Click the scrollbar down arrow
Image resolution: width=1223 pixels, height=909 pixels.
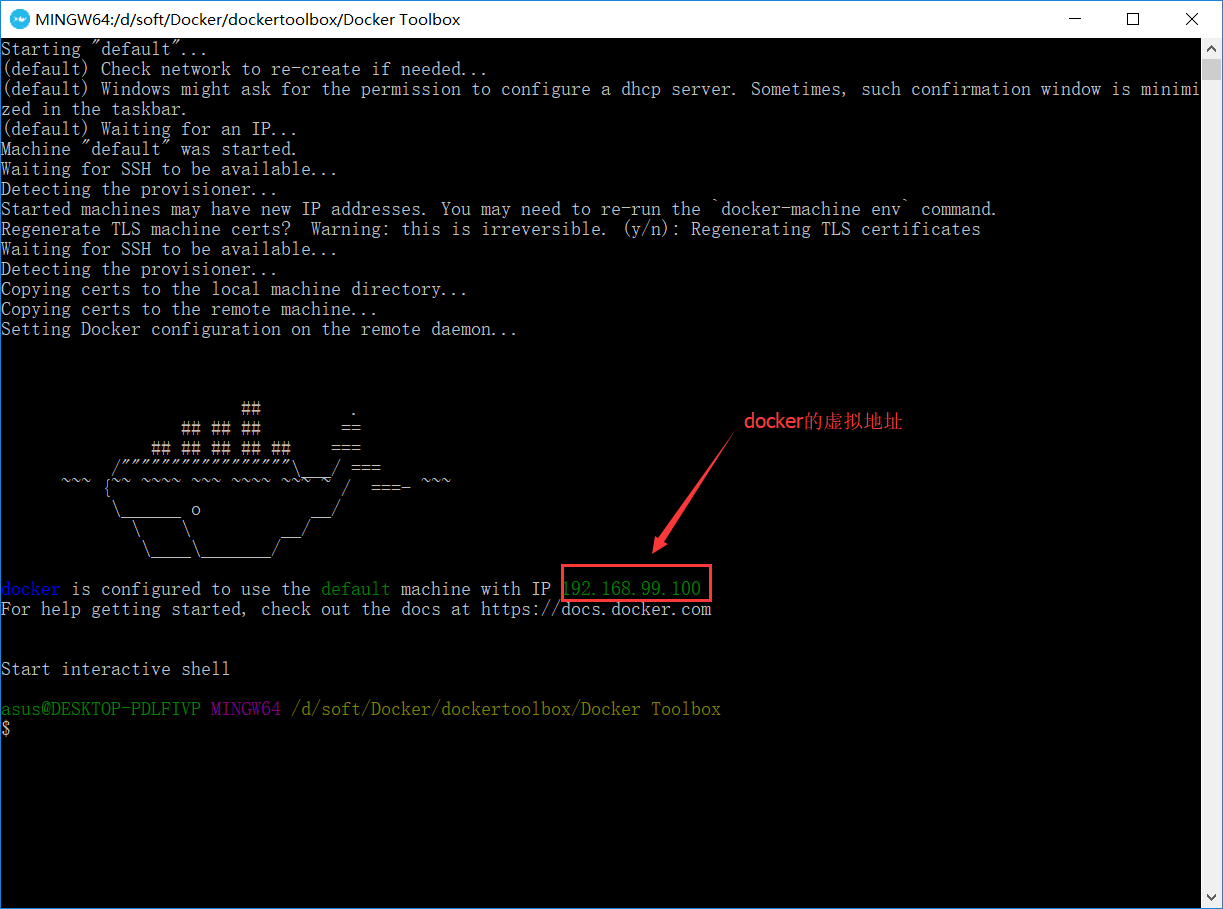pyautogui.click(x=1212, y=899)
